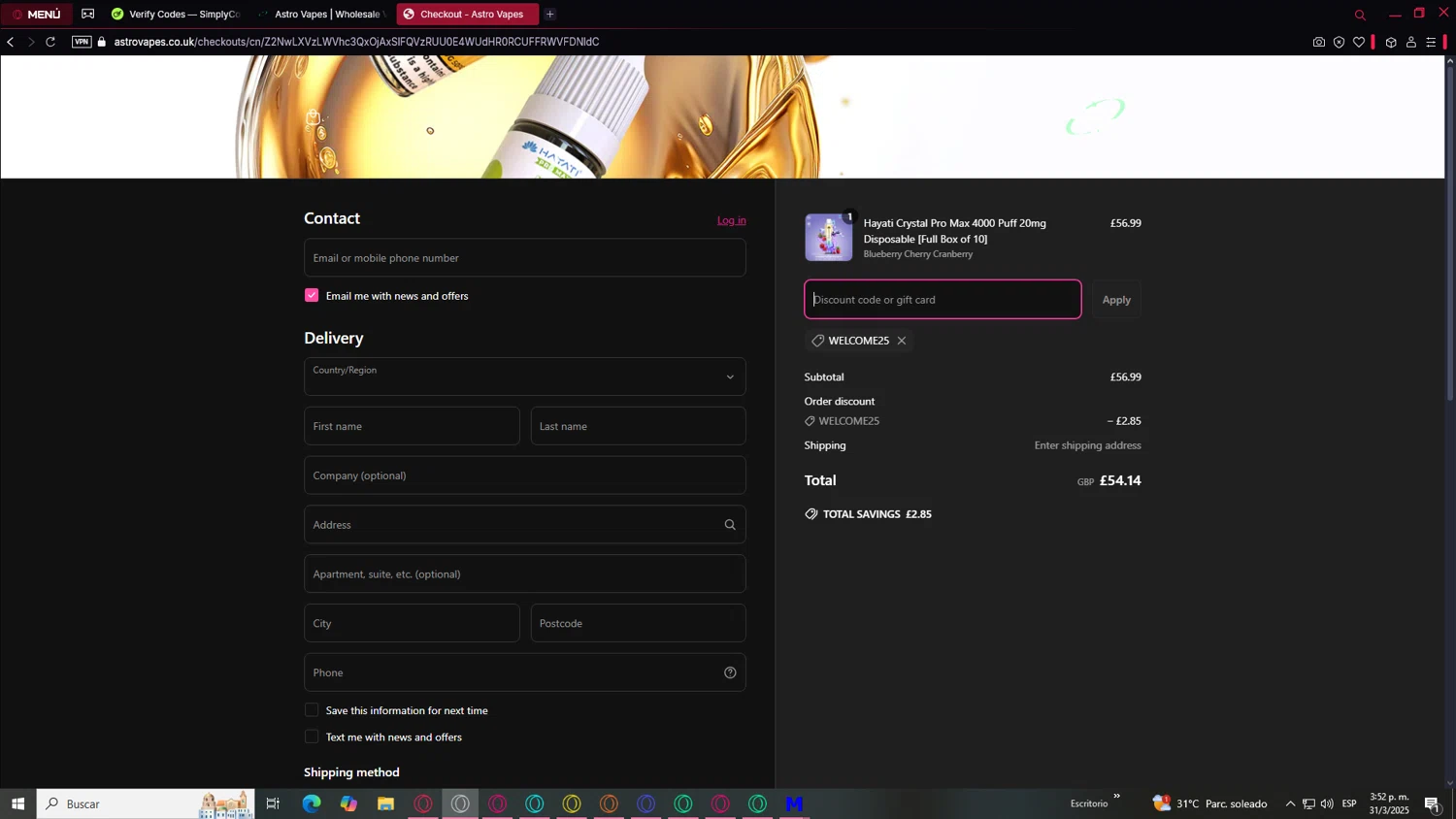Open the volume speaker tray icon
This screenshot has height=819, width=1456.
1327,803
